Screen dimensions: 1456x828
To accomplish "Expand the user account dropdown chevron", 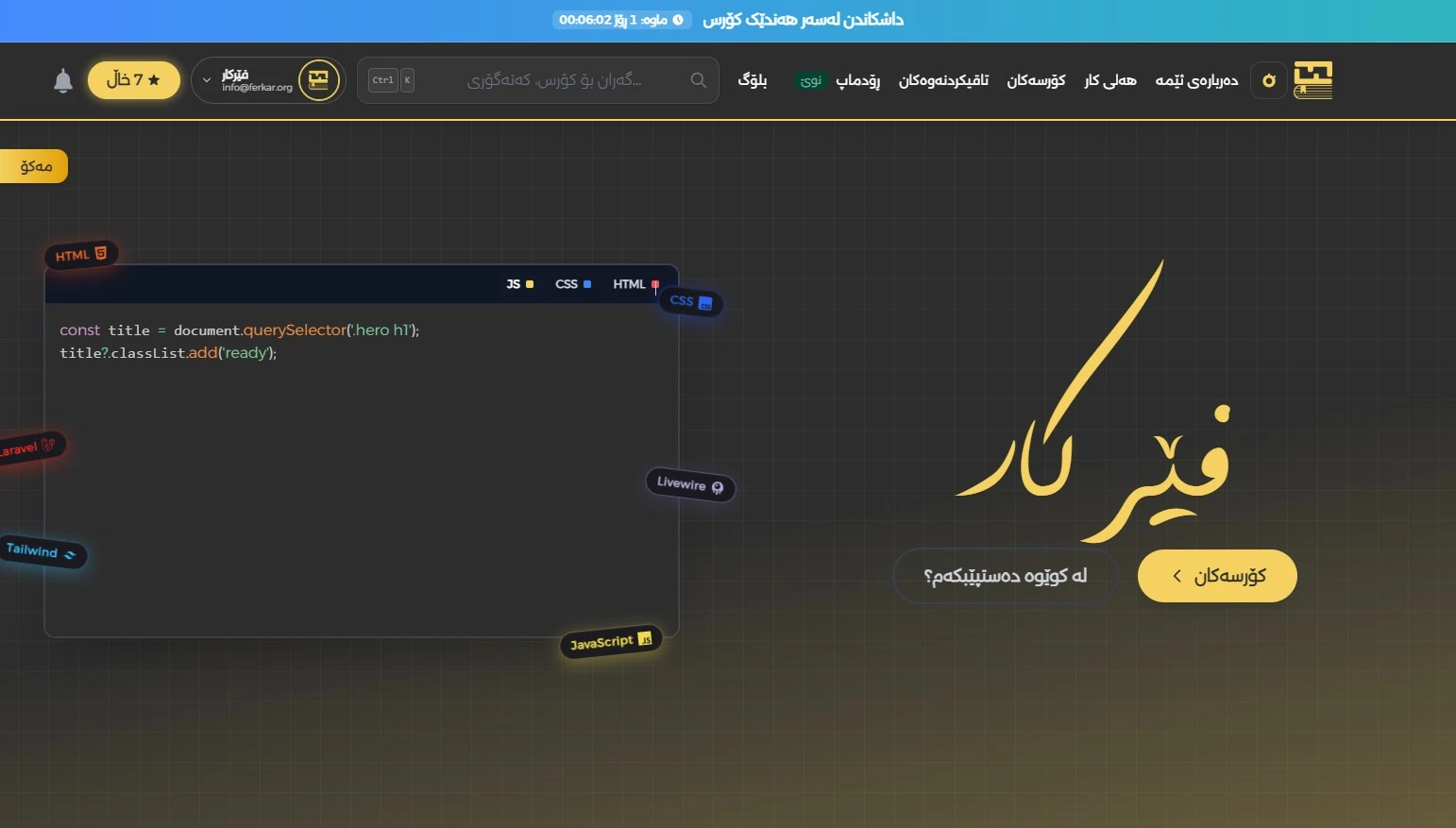I will point(207,80).
